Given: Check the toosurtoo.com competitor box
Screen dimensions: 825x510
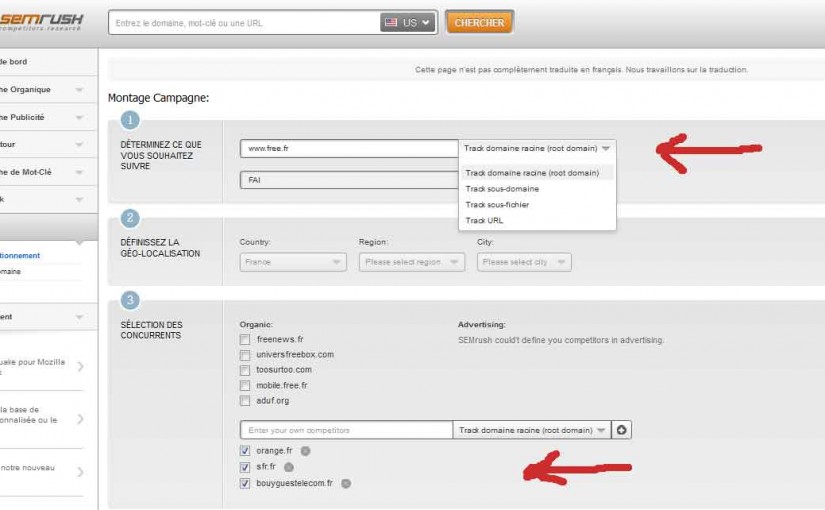Looking at the screenshot, I should pos(245,370).
